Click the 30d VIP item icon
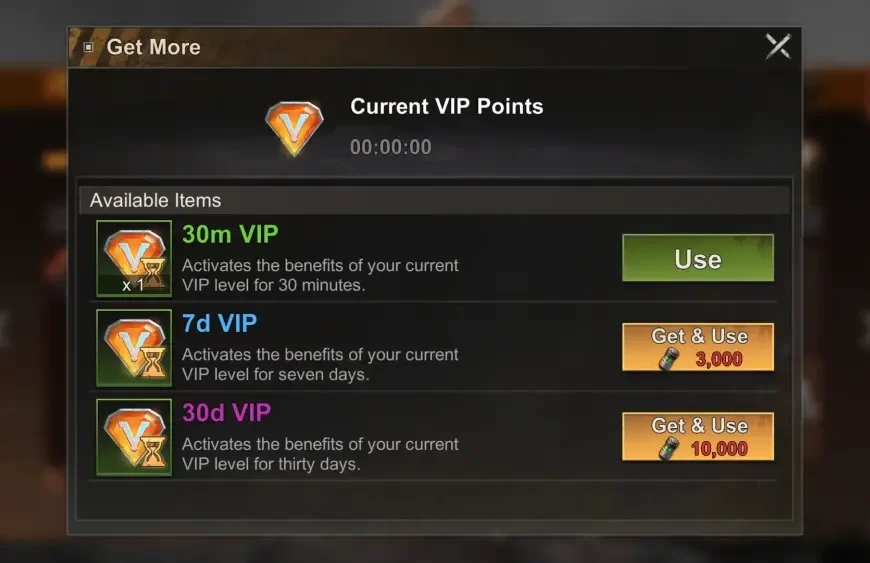The width and height of the screenshot is (870, 563). (134, 437)
